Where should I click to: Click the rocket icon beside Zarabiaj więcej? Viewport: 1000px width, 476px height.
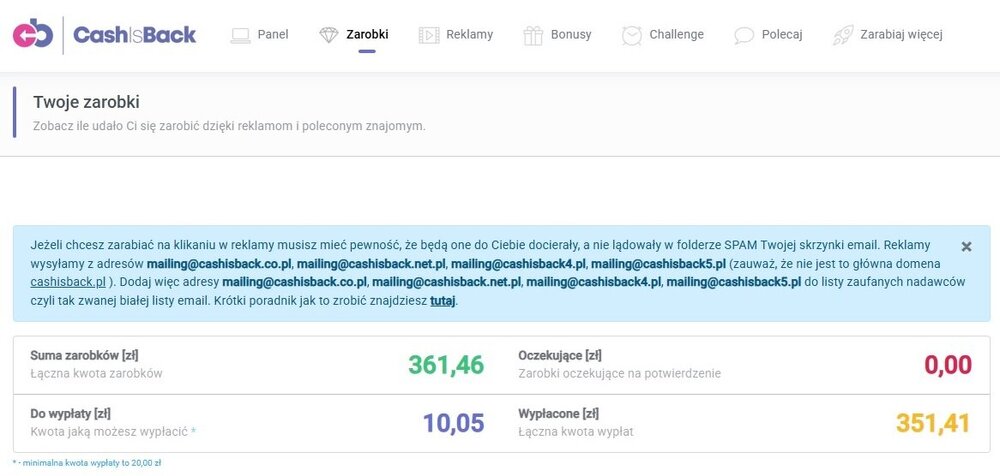point(843,35)
